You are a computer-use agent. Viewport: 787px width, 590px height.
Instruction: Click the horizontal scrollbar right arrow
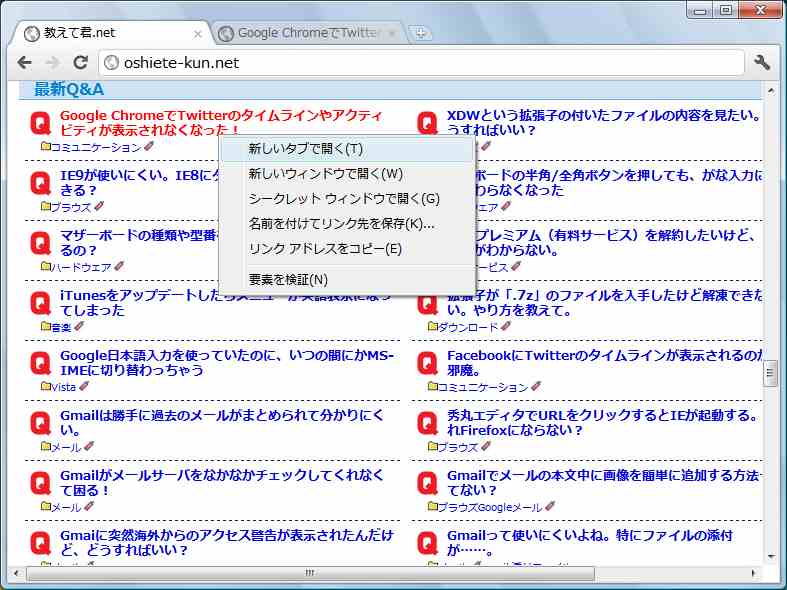point(753,573)
